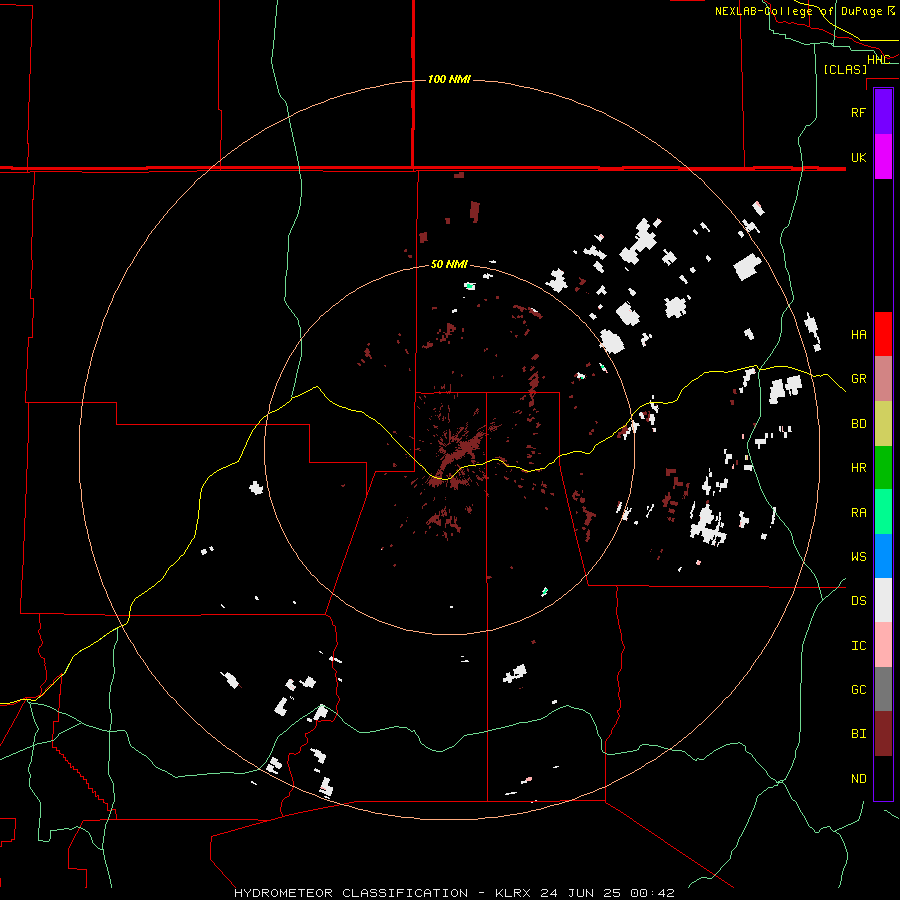Image resolution: width=900 pixels, height=900 pixels.
Task: Click the HHC product code text
Action: 878,60
